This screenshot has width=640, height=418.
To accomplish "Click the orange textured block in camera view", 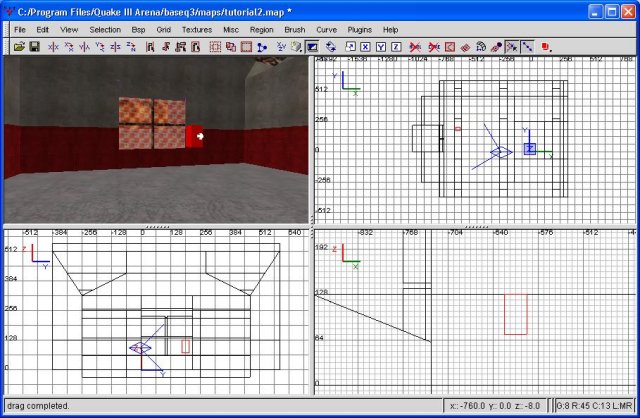I will click(152, 123).
